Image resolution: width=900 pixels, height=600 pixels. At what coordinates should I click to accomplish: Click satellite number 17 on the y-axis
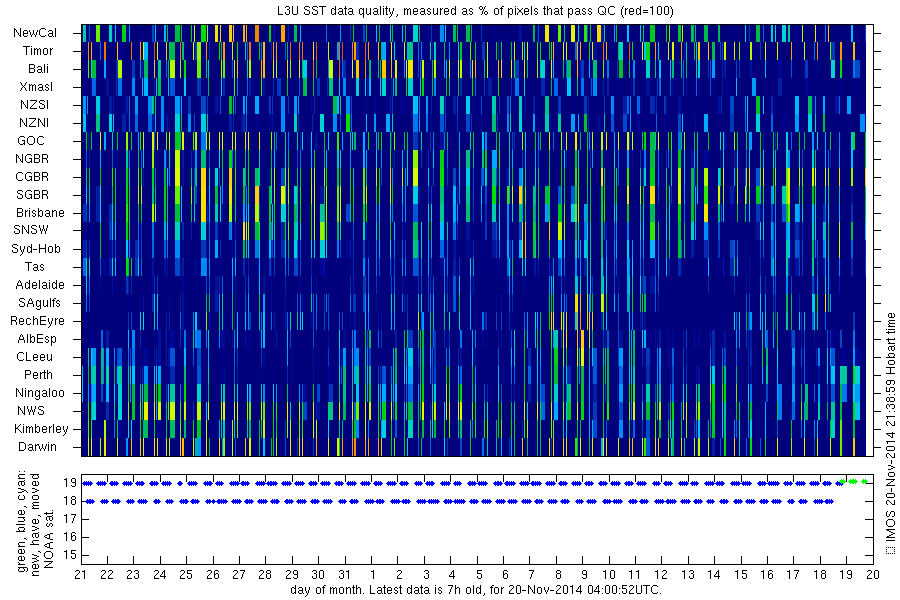[x=70, y=519]
